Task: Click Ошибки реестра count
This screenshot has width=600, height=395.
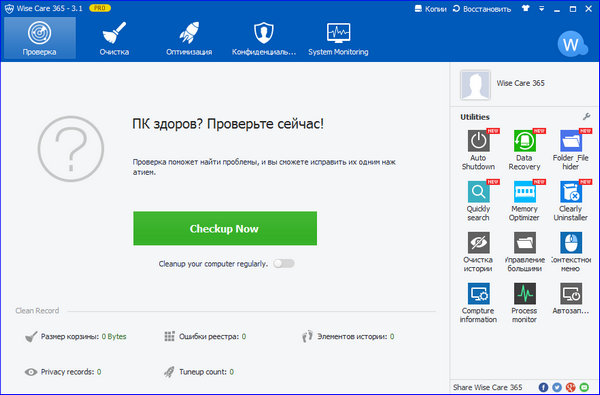Action: pyautogui.click(x=244, y=336)
